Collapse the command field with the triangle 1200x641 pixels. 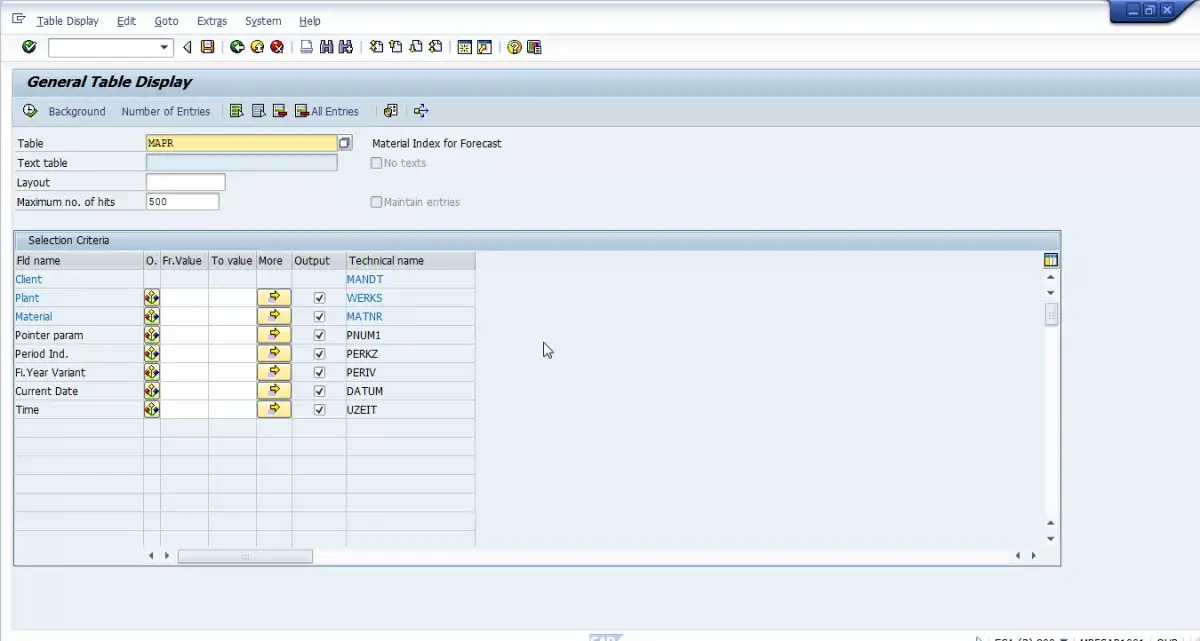187,47
